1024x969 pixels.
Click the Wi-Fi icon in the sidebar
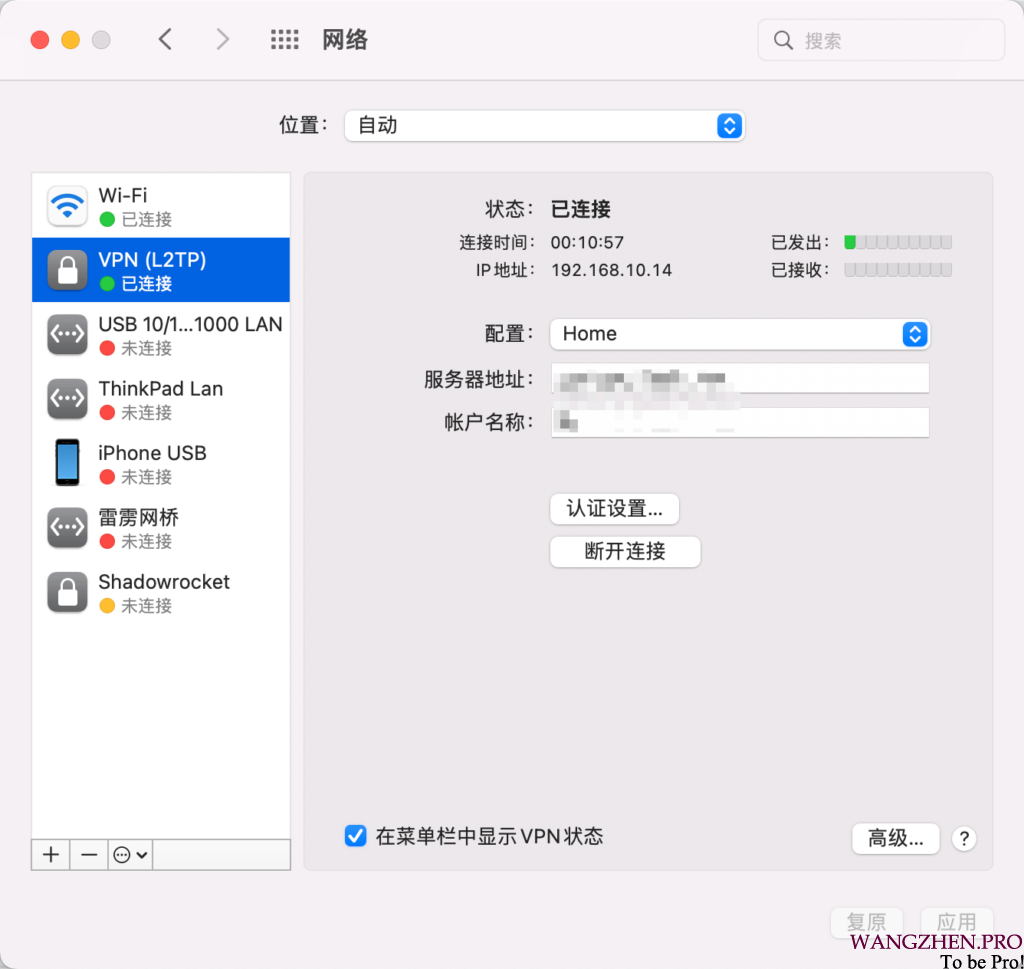(x=67, y=207)
